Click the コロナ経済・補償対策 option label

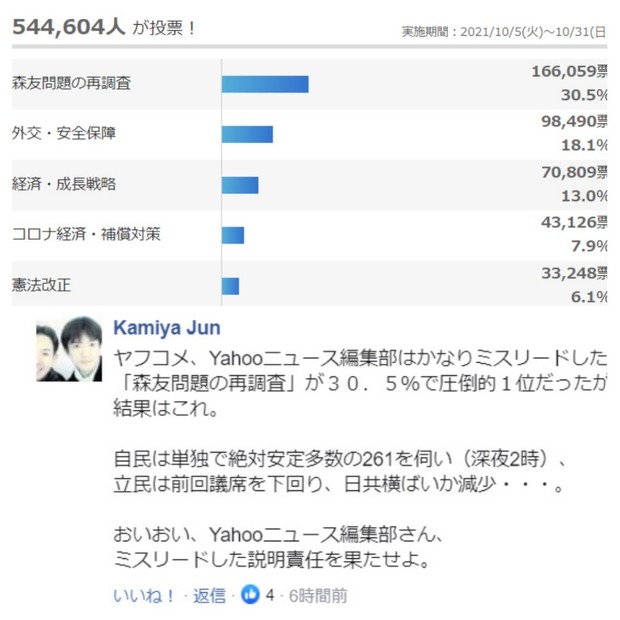point(86,234)
